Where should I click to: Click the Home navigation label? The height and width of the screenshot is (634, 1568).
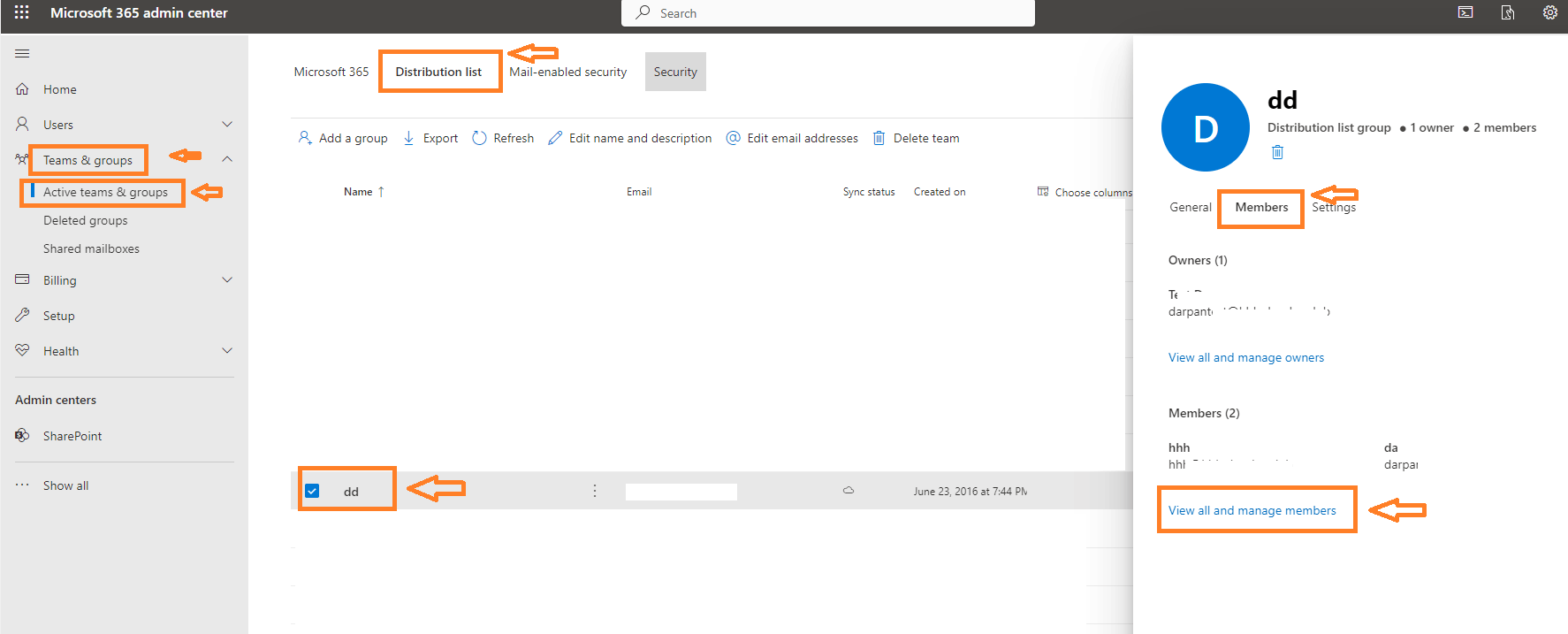[60, 89]
